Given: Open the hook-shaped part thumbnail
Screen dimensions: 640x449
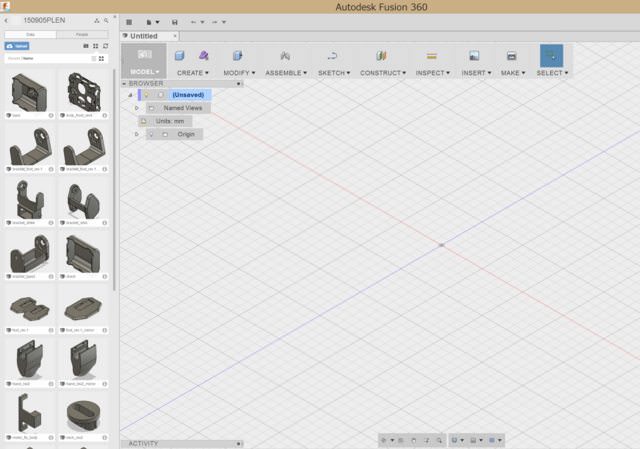Looking at the screenshot, I should pyautogui.click(x=29, y=413).
